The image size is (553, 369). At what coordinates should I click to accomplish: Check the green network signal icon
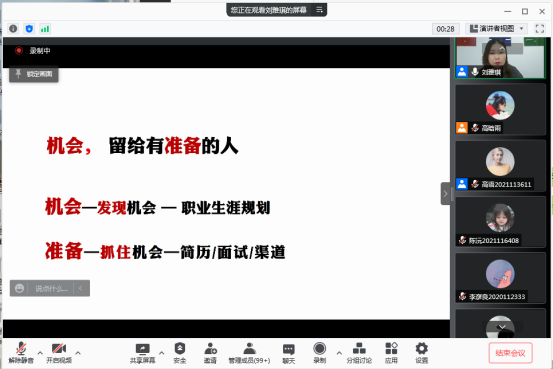45,29
